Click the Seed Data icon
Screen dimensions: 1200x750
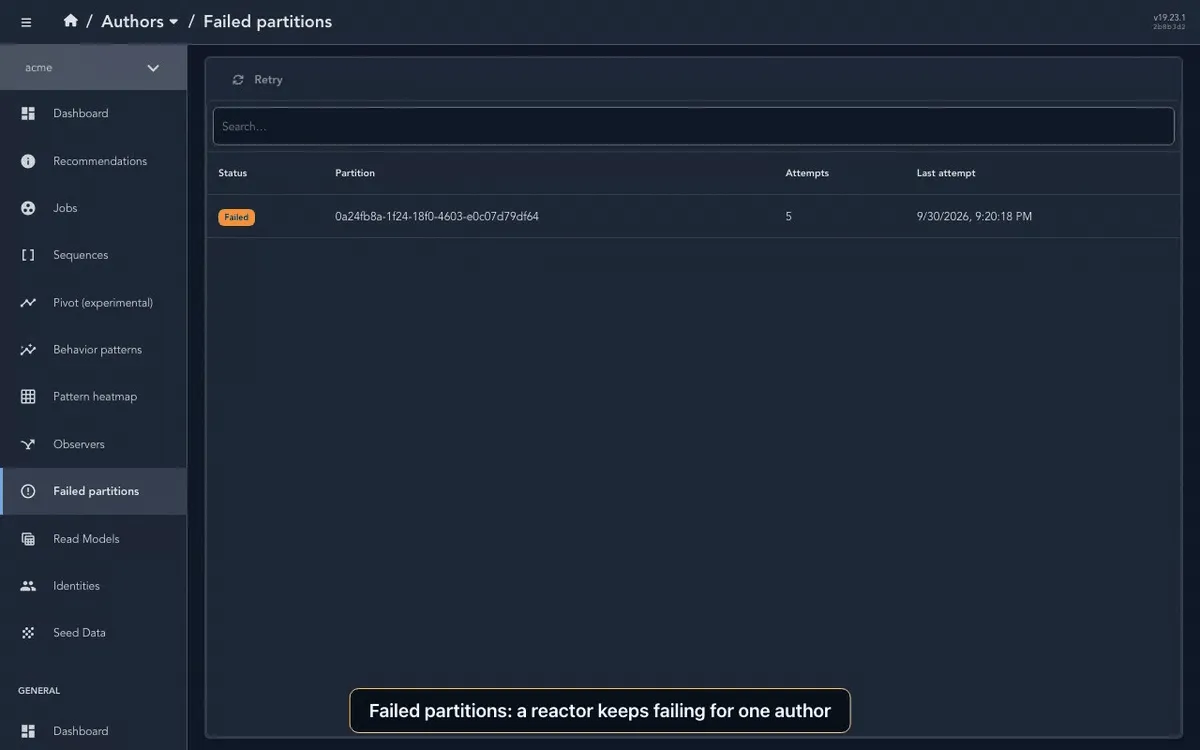[x=28, y=633]
